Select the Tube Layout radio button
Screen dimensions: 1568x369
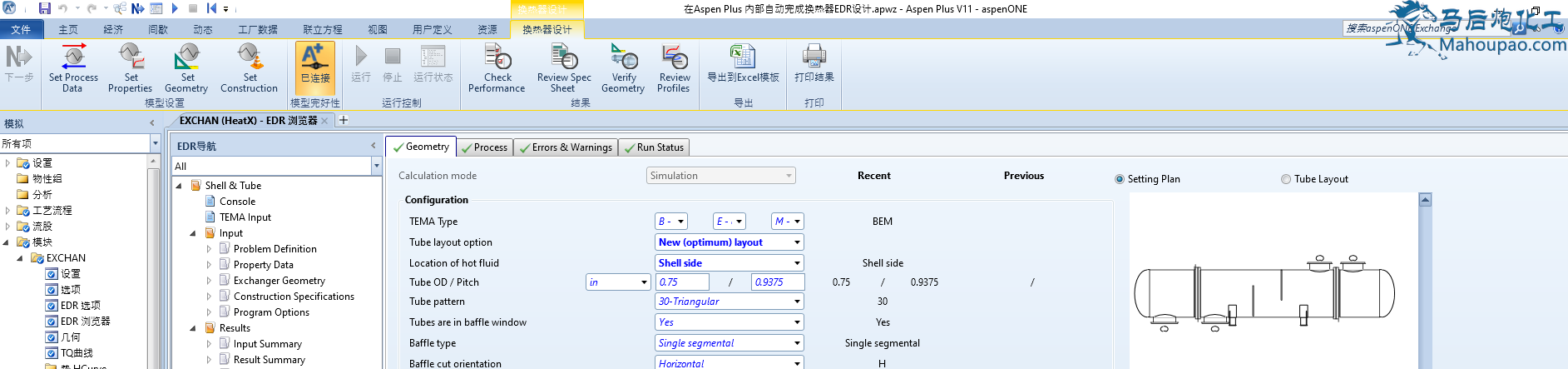click(1286, 179)
